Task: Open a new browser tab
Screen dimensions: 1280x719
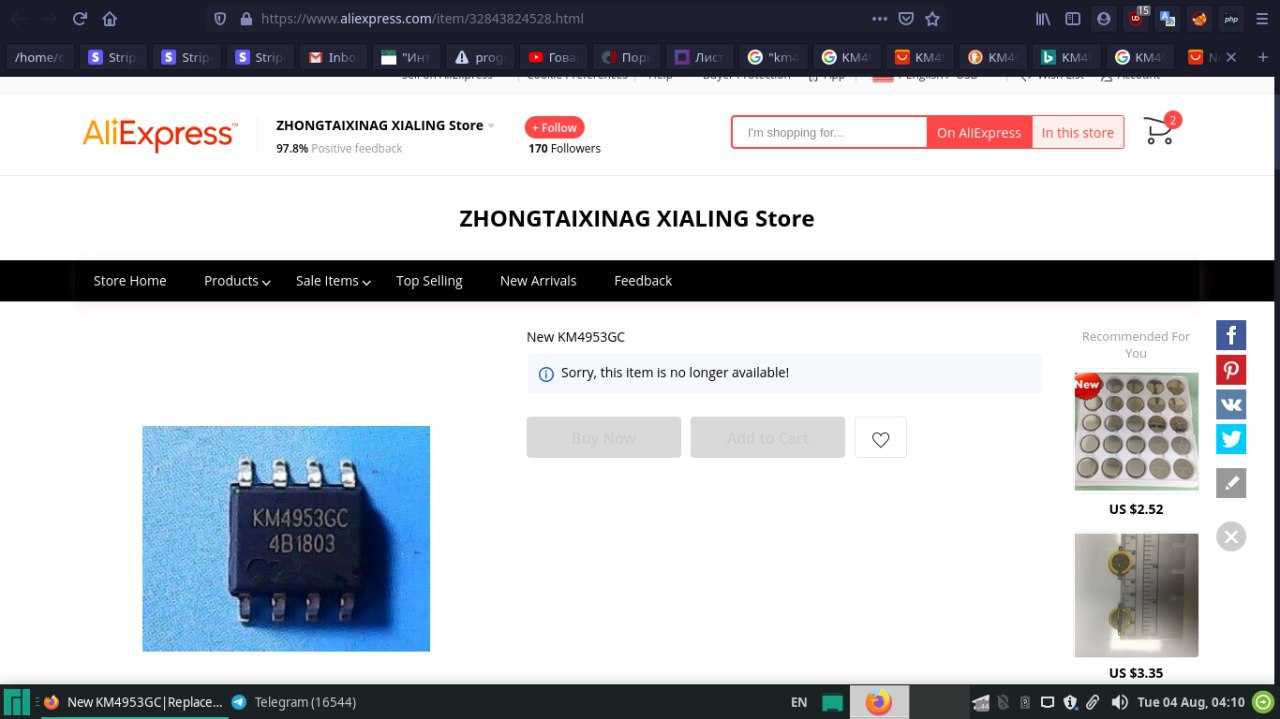Action: (1263, 57)
